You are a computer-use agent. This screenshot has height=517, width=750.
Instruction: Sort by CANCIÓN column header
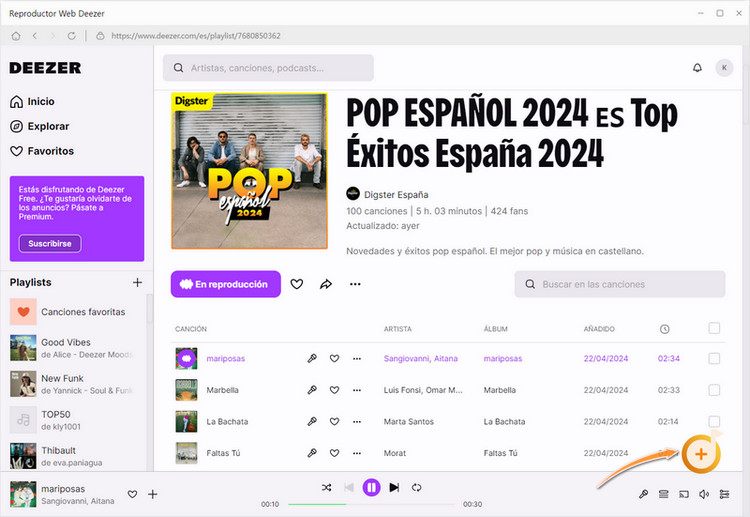point(191,329)
